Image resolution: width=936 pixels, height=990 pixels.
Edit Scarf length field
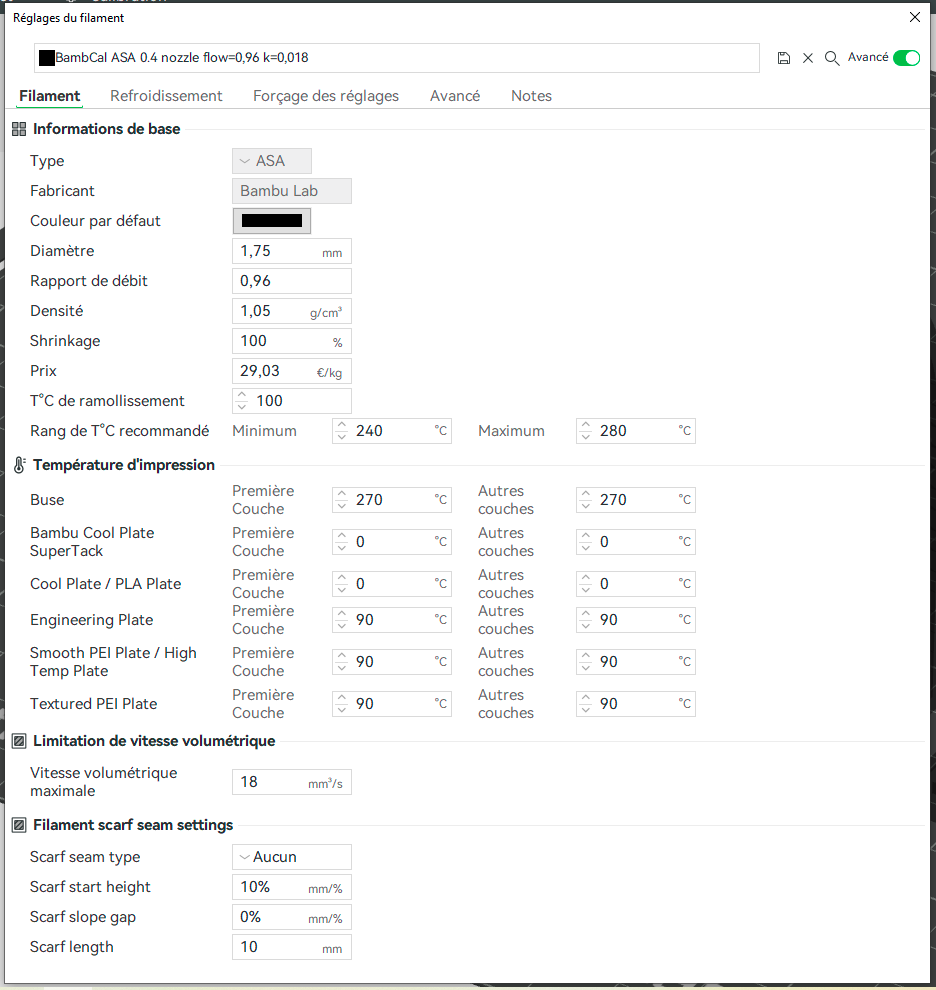[292, 947]
